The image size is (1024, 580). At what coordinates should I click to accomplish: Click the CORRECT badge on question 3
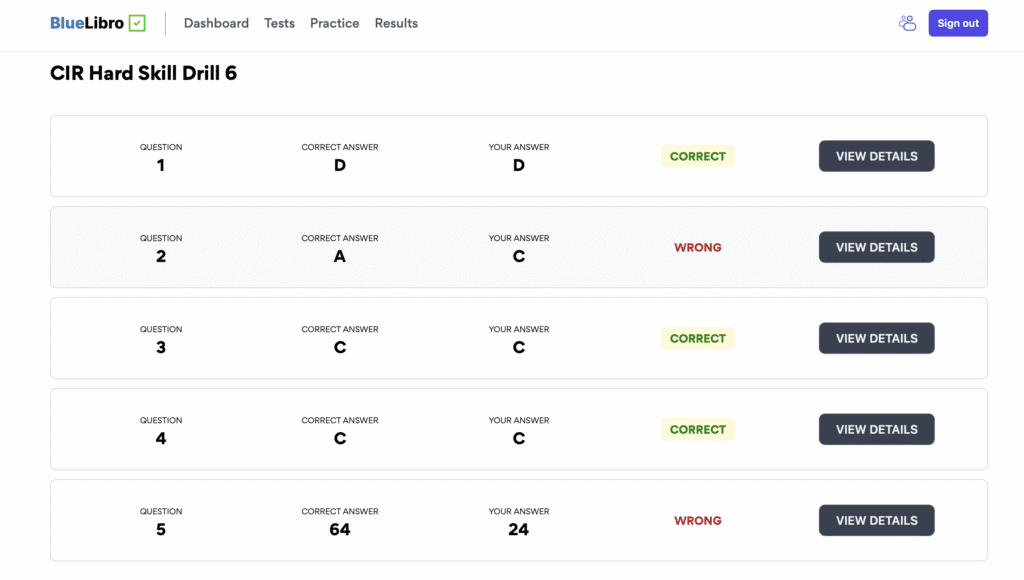point(697,338)
